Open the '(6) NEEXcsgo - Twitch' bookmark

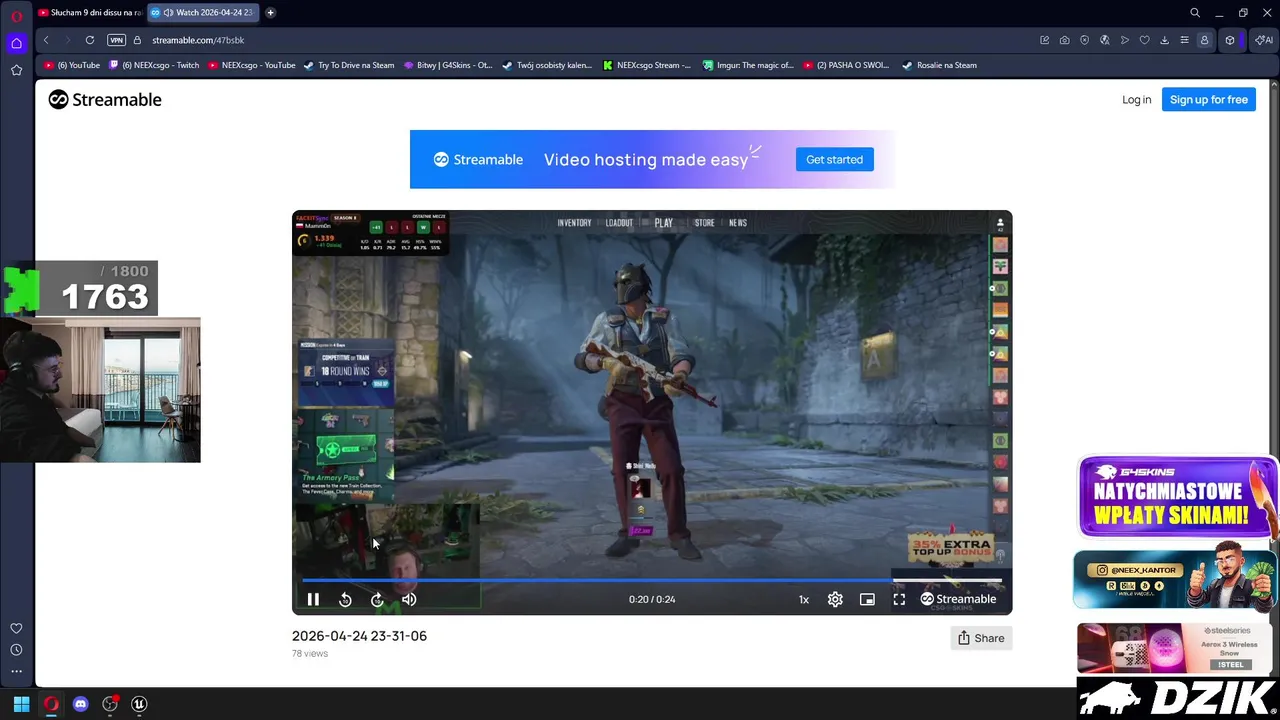154,65
